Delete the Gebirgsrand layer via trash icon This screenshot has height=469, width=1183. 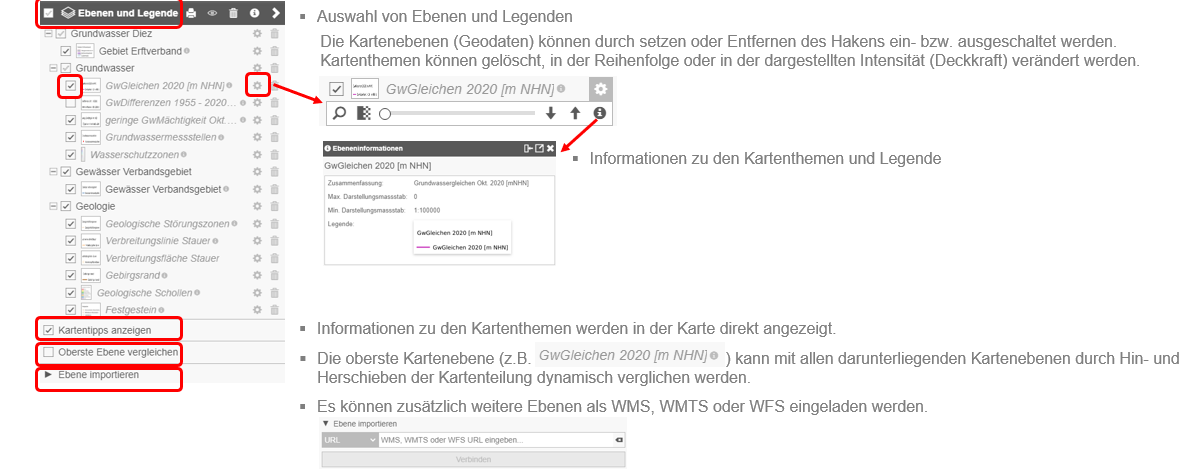[275, 276]
